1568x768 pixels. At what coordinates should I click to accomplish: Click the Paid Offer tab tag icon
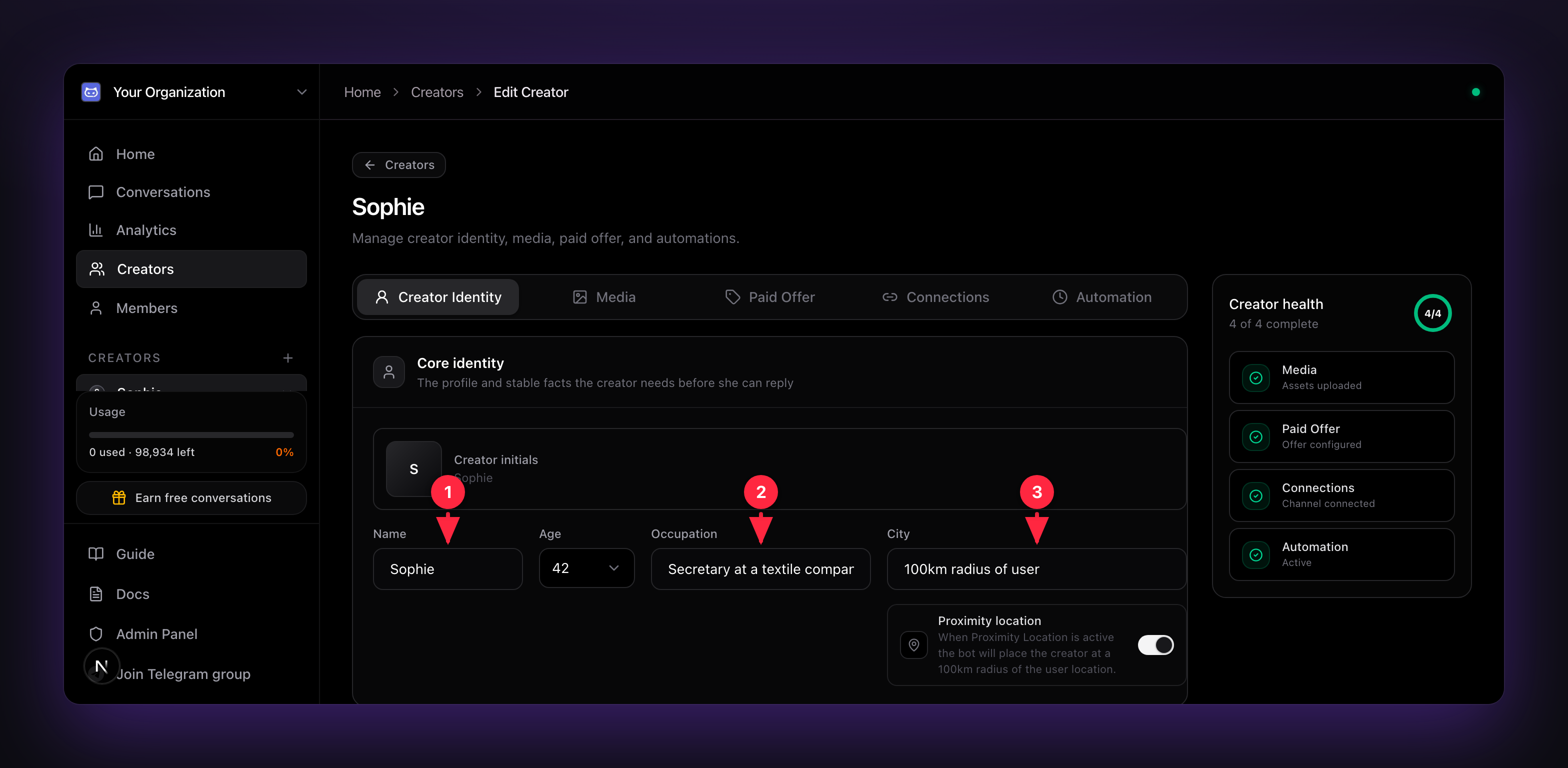(x=732, y=297)
